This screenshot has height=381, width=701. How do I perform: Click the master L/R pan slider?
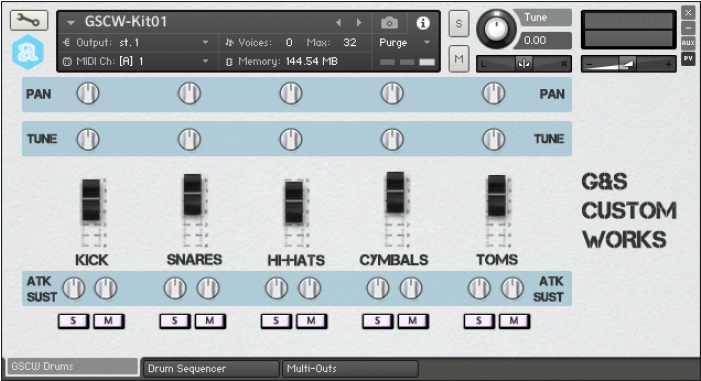524,64
